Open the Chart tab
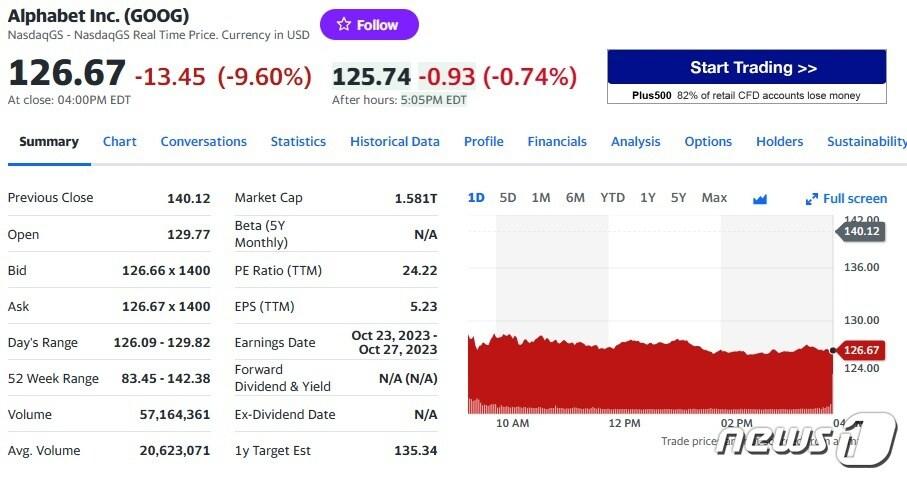The width and height of the screenshot is (907, 479). click(120, 142)
